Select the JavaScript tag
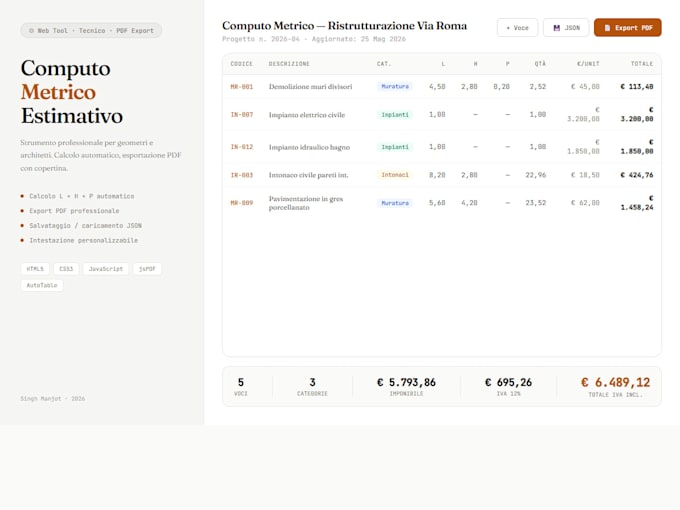 [106, 269]
